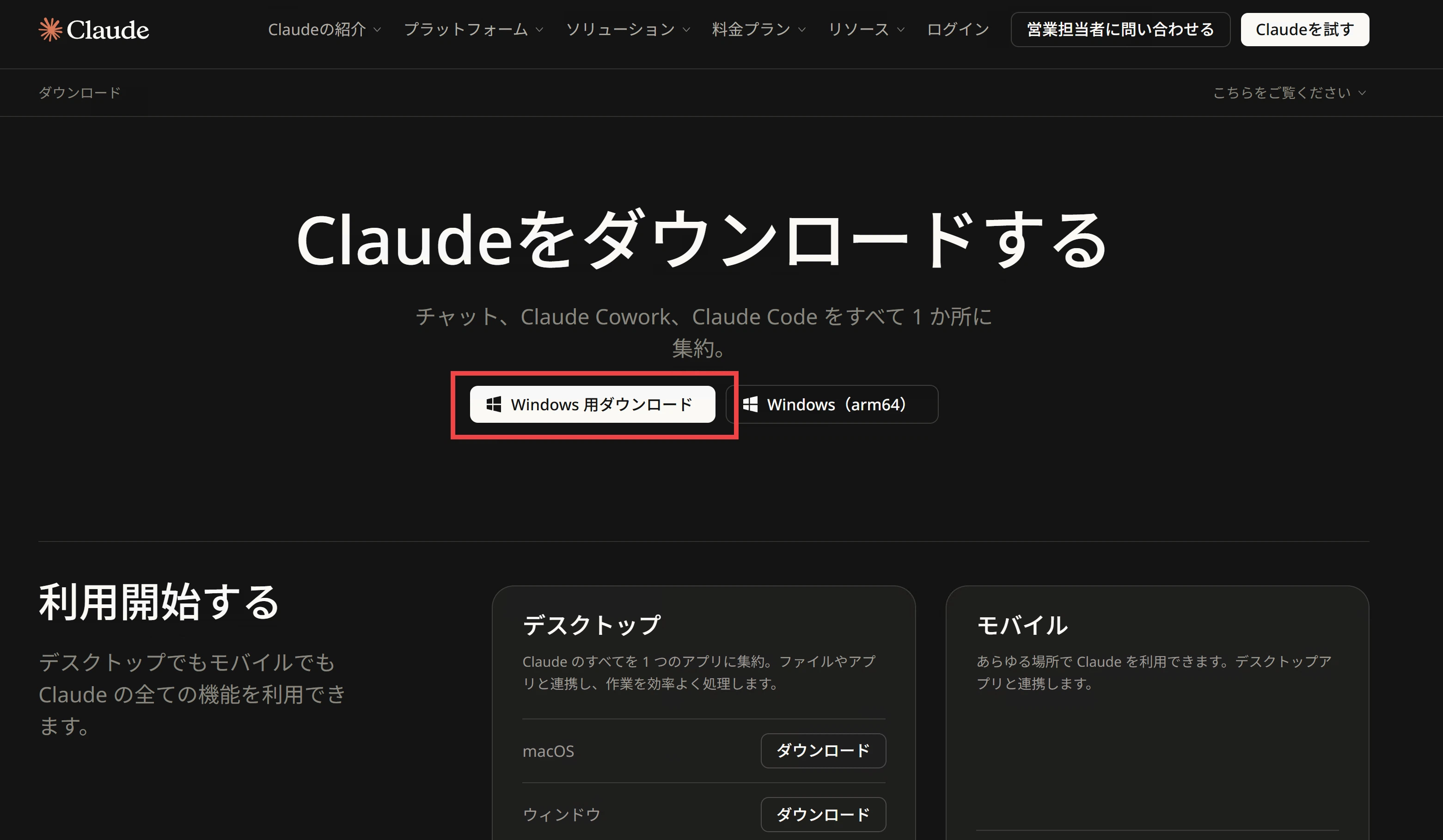Click the モバイル card heading

pyautogui.click(x=1022, y=625)
